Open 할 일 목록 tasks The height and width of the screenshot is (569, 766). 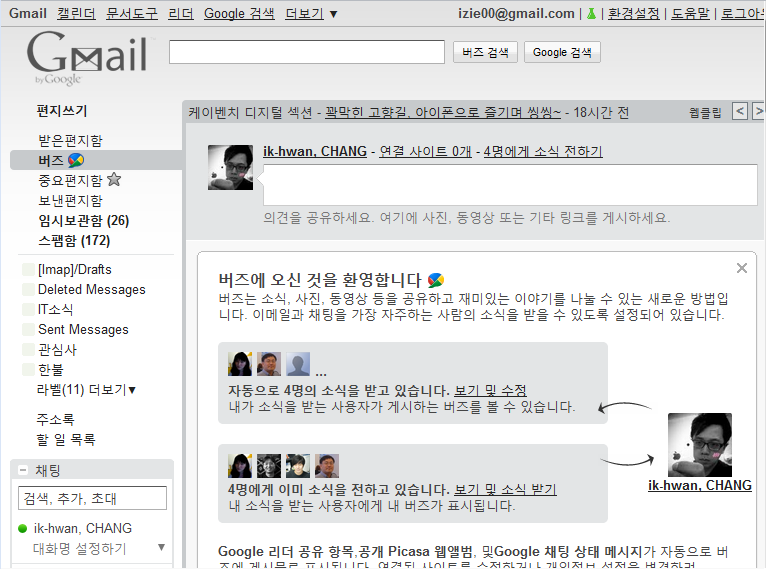[66, 440]
